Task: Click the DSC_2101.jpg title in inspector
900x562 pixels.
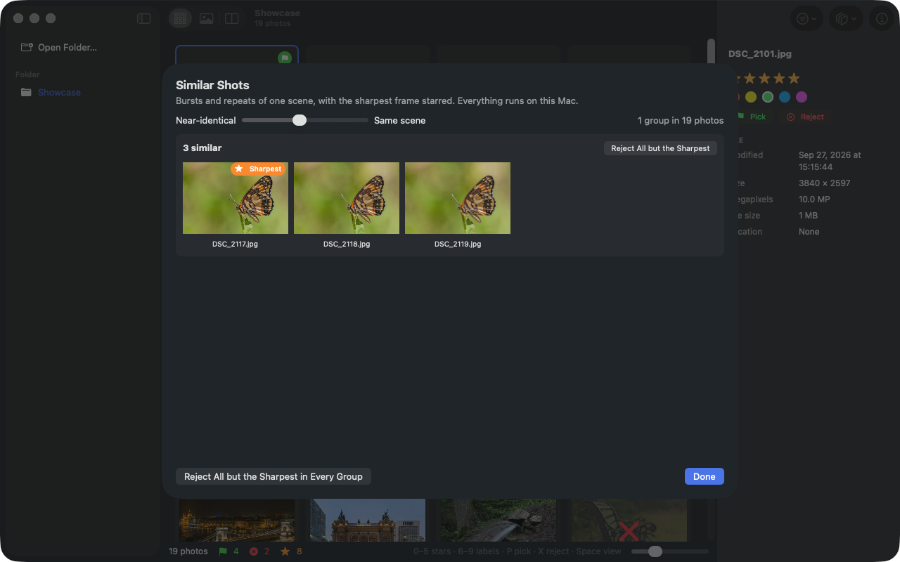Action: pos(759,54)
